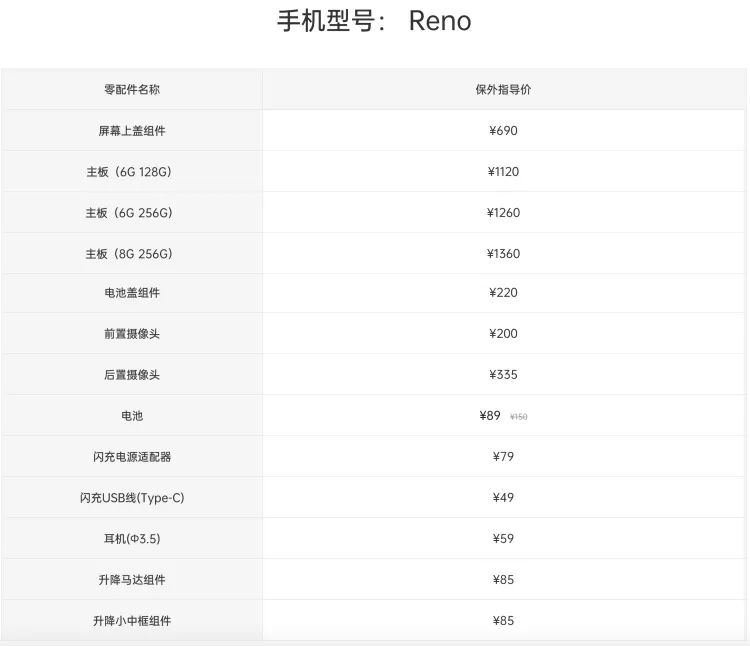Click the ¥89 discounted battery price
The image size is (750, 646).
(x=490, y=415)
